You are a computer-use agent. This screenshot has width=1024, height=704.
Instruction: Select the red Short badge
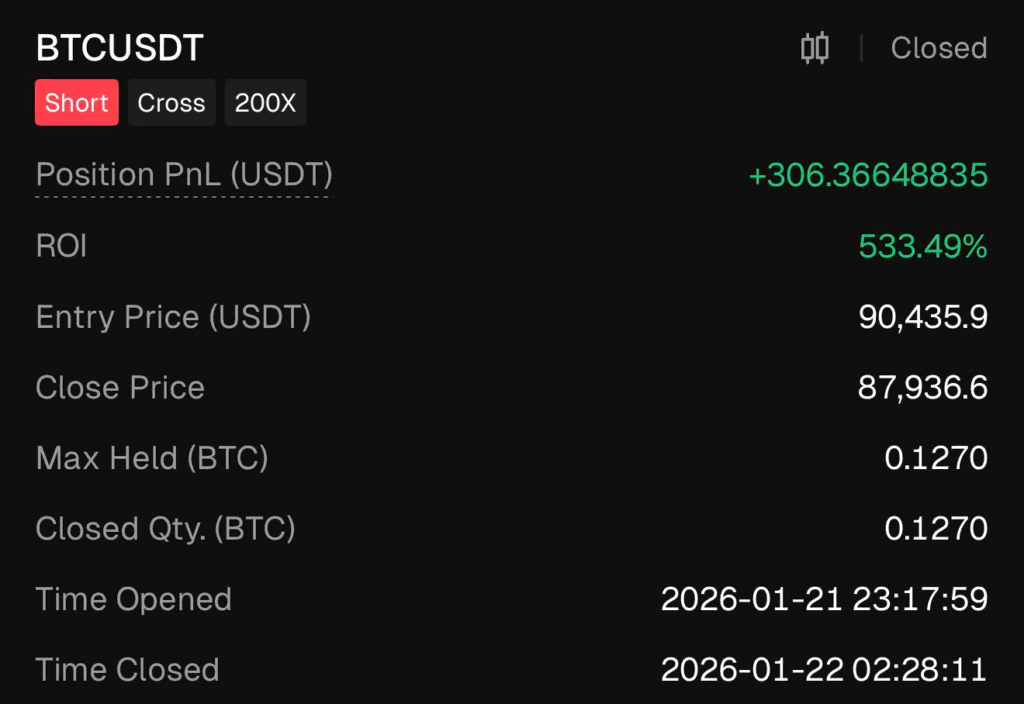pyautogui.click(x=77, y=103)
